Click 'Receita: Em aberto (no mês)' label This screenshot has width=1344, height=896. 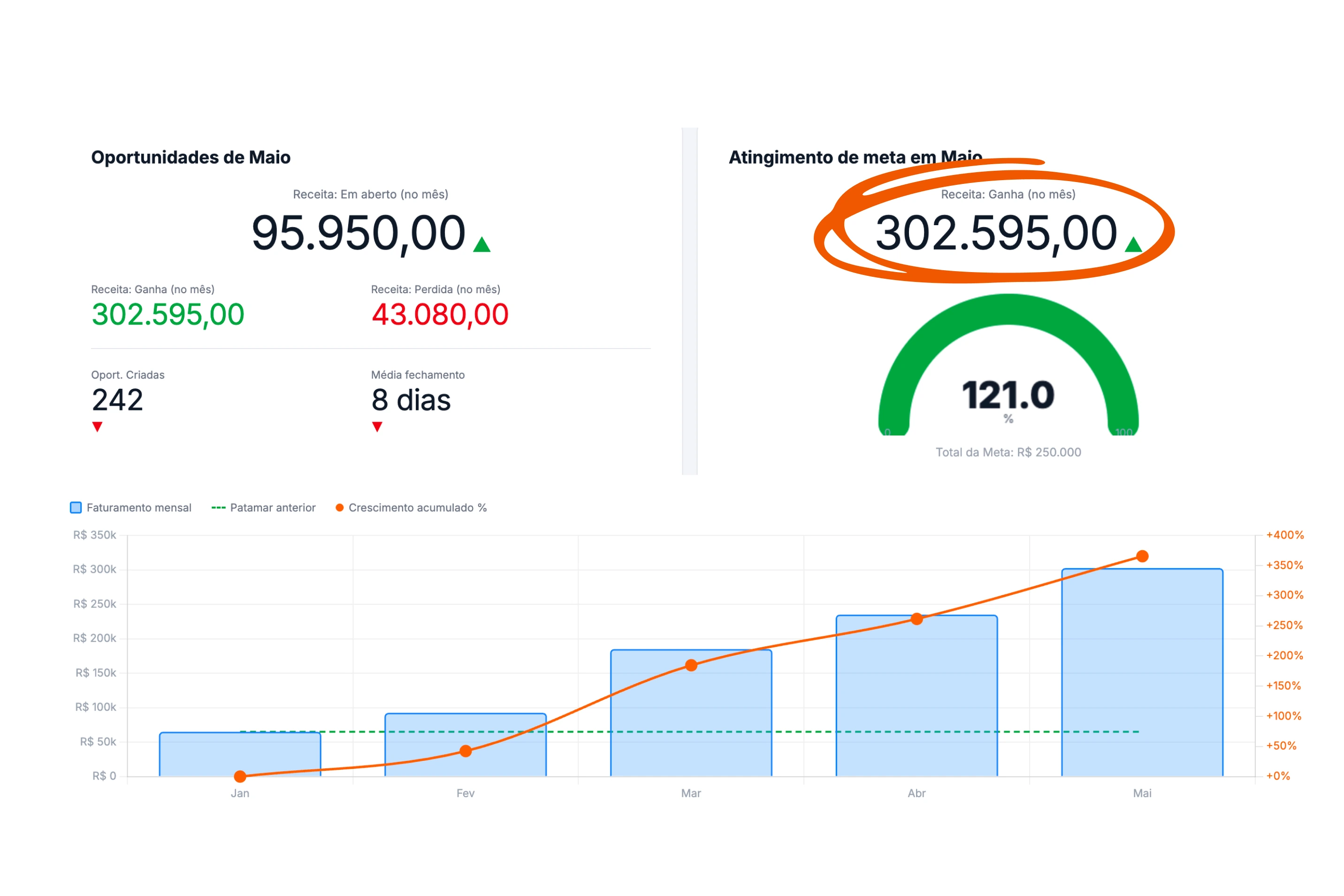pyautogui.click(x=370, y=194)
